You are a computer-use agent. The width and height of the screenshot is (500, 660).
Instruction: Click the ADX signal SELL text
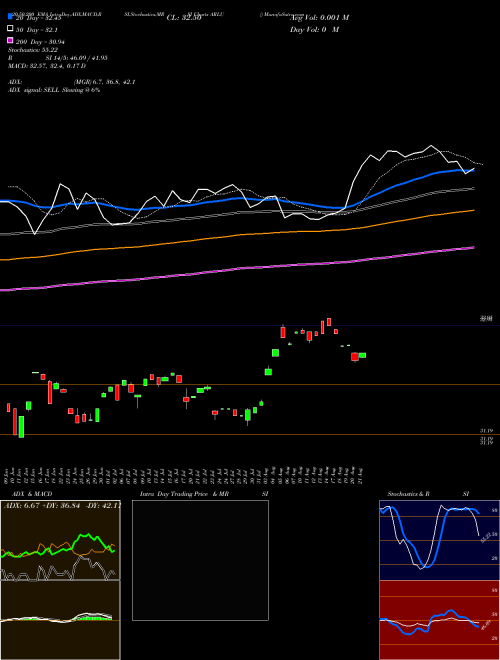click(54, 90)
